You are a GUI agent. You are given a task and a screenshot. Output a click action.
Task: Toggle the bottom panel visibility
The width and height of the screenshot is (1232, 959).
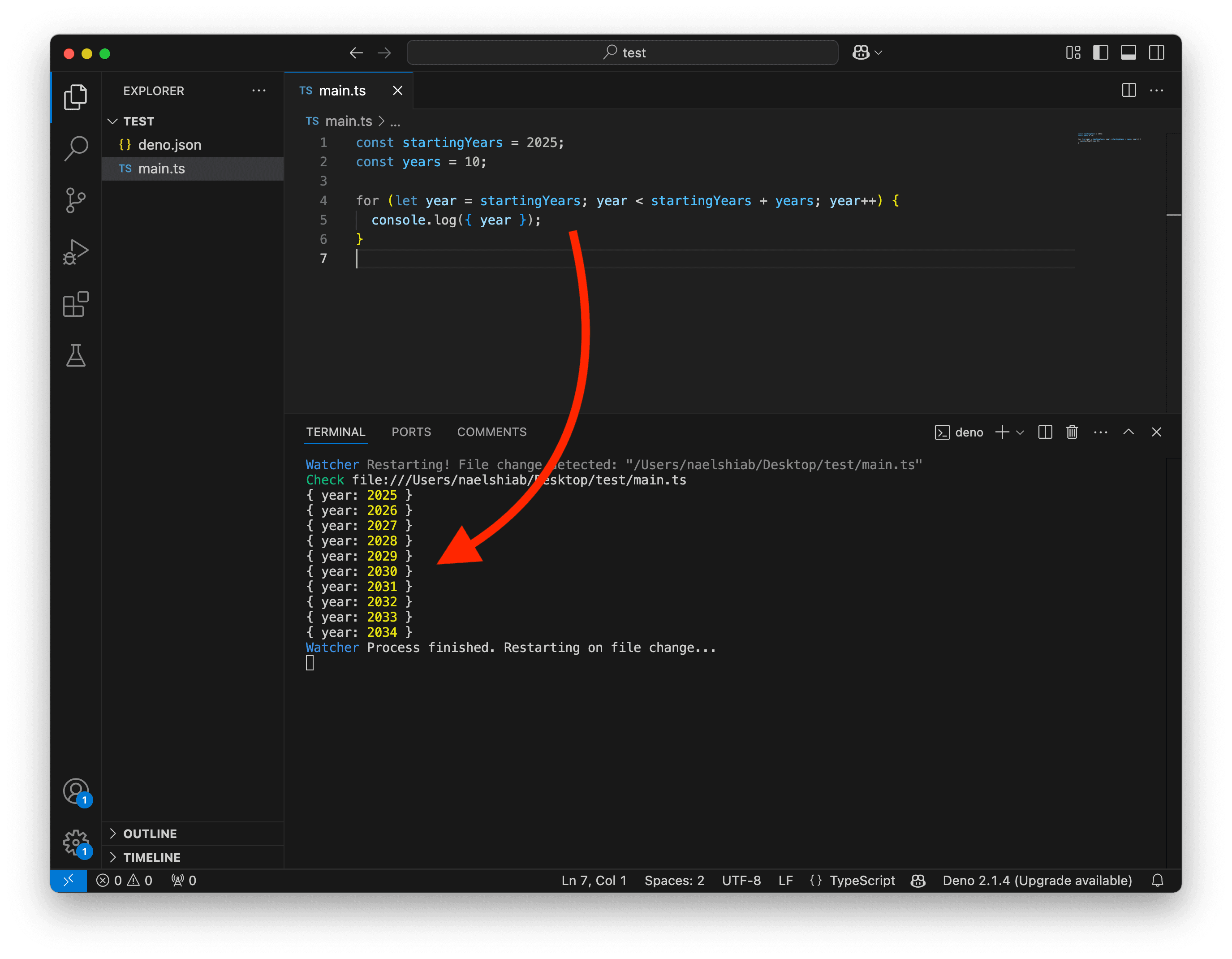tap(1128, 52)
